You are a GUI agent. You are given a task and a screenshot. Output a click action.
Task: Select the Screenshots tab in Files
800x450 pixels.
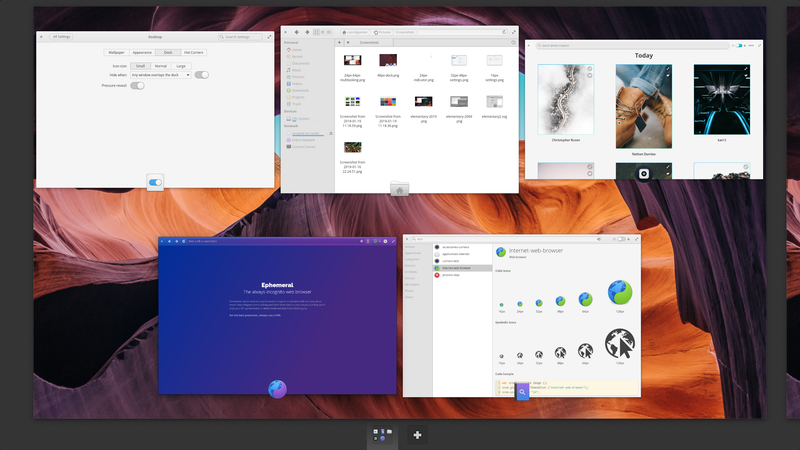[x=369, y=43]
